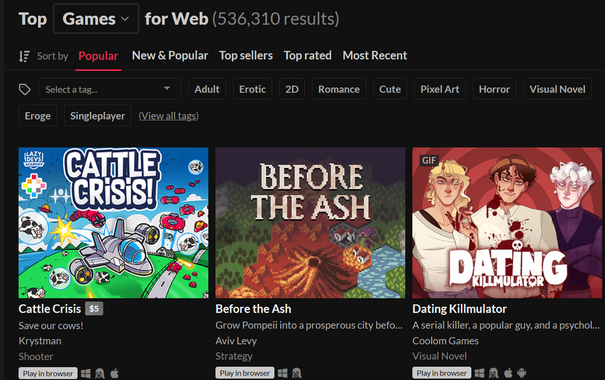Click the Shooter genre under Cattle Crisis
Screen dimensions: 605x380
tap(36, 356)
